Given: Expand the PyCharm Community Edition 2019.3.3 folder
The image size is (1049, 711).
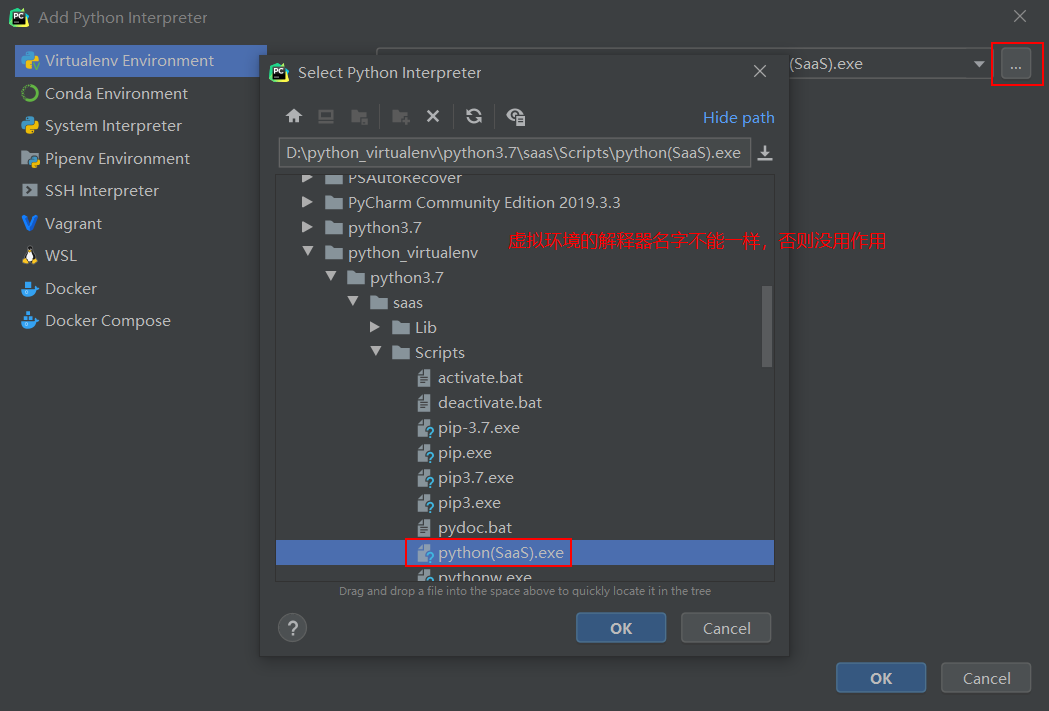Looking at the screenshot, I should click(x=307, y=202).
